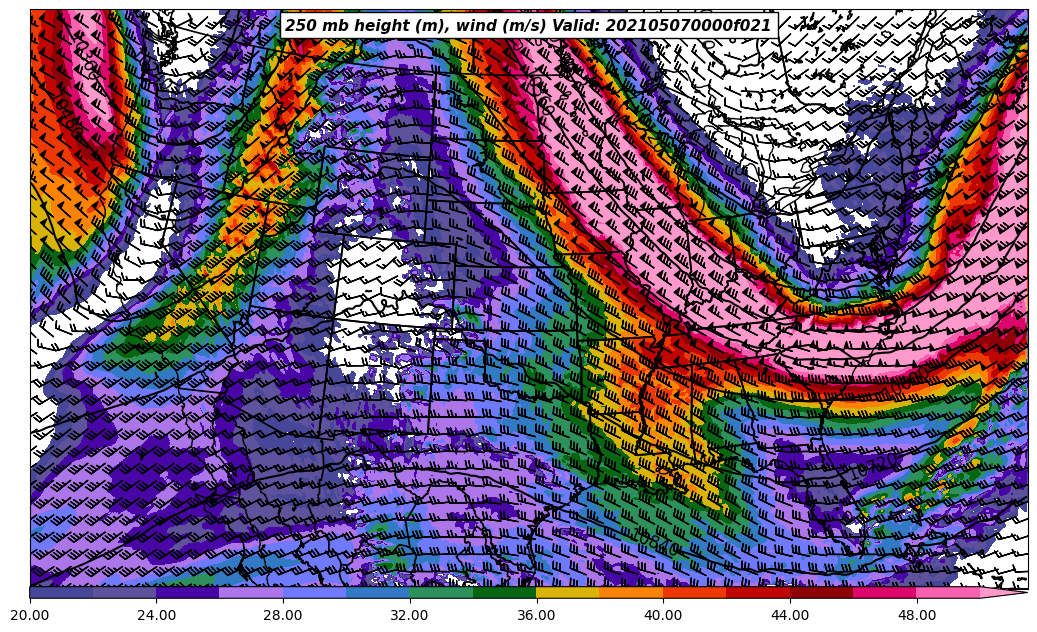Click the 10720 height contour label near Georgia
The image size is (1037, 632).
(875, 467)
